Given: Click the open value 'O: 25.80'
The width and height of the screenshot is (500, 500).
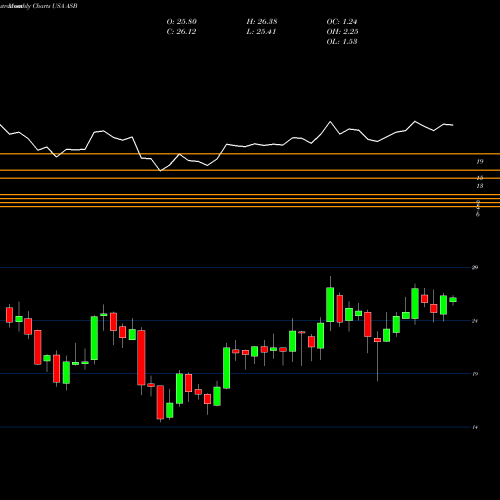Looking at the screenshot, I should pos(182,22).
